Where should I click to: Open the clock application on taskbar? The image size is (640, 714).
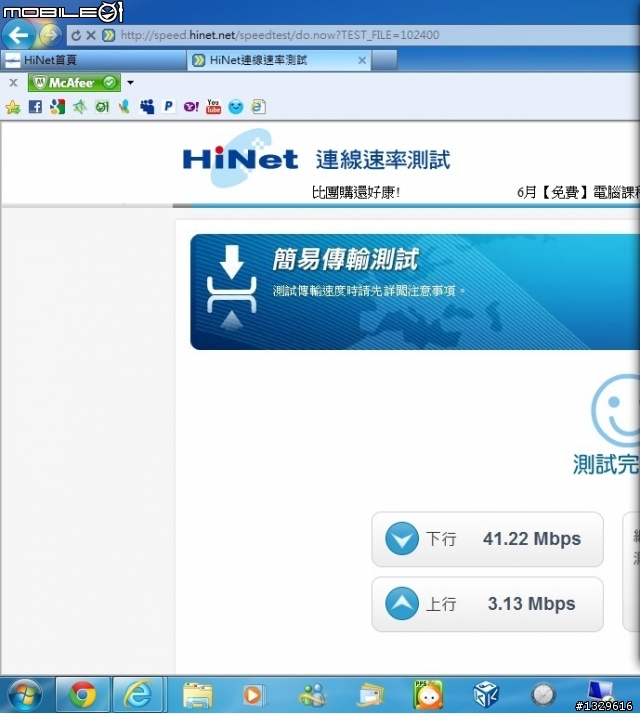click(x=543, y=695)
